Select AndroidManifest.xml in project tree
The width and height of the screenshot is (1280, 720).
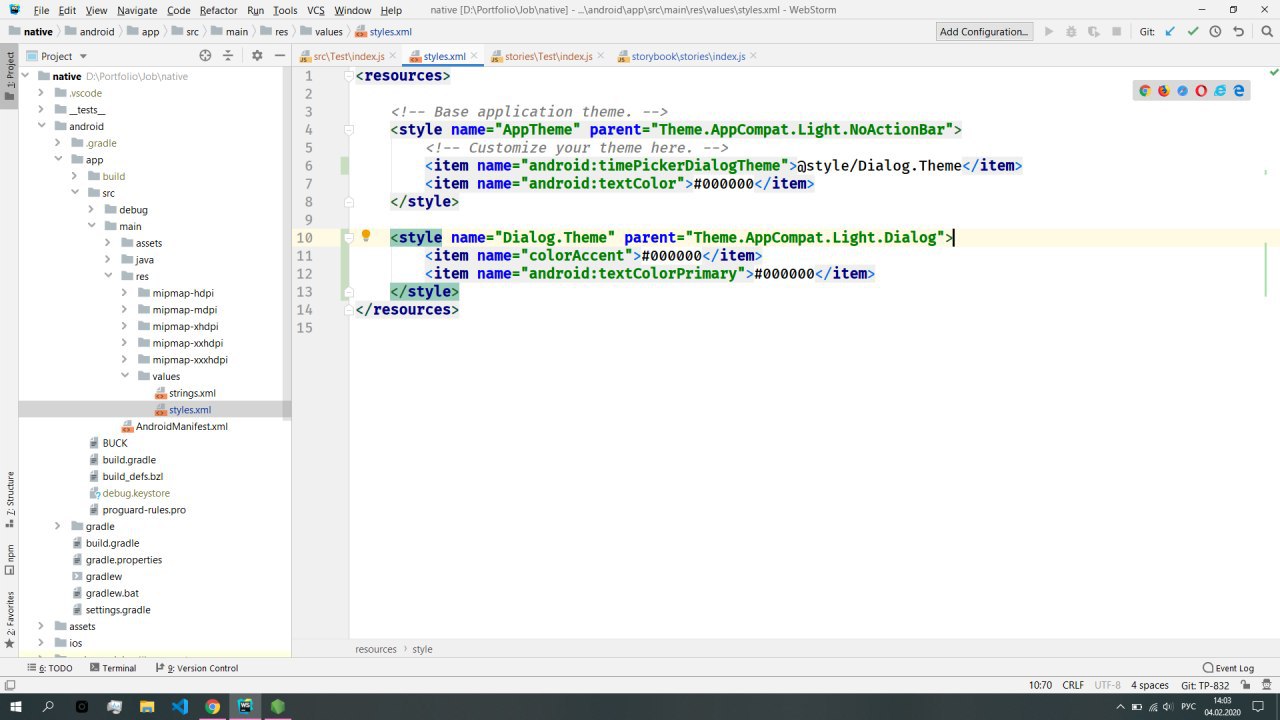[x=181, y=426]
